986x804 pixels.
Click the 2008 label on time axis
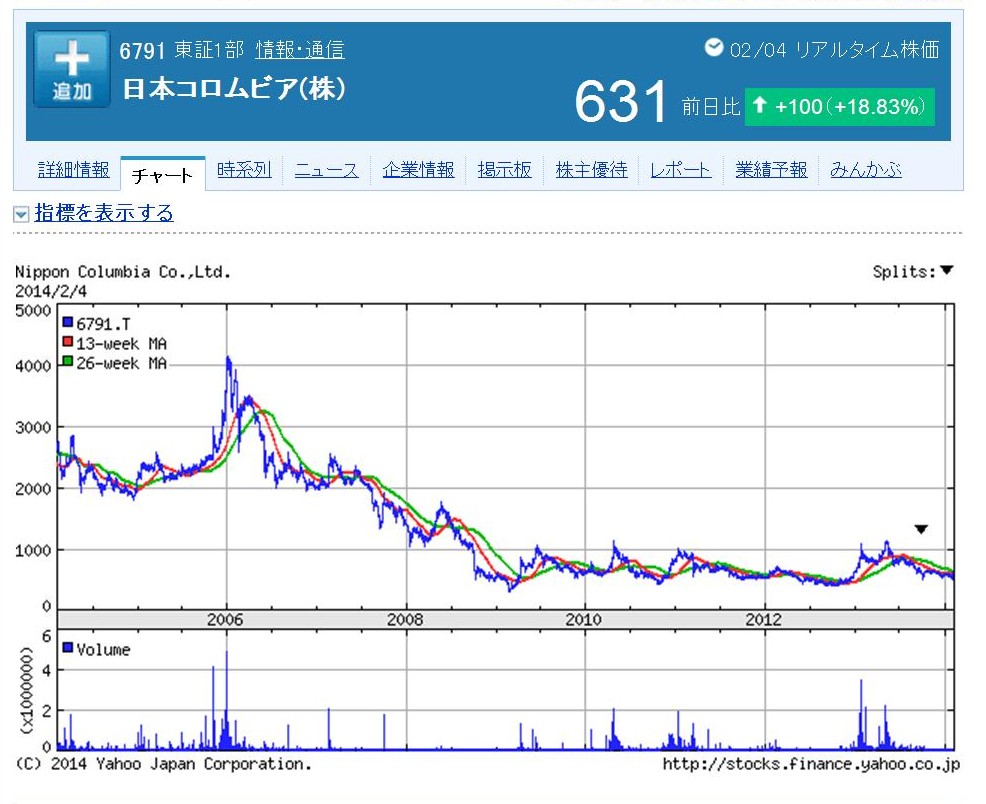coord(405,620)
